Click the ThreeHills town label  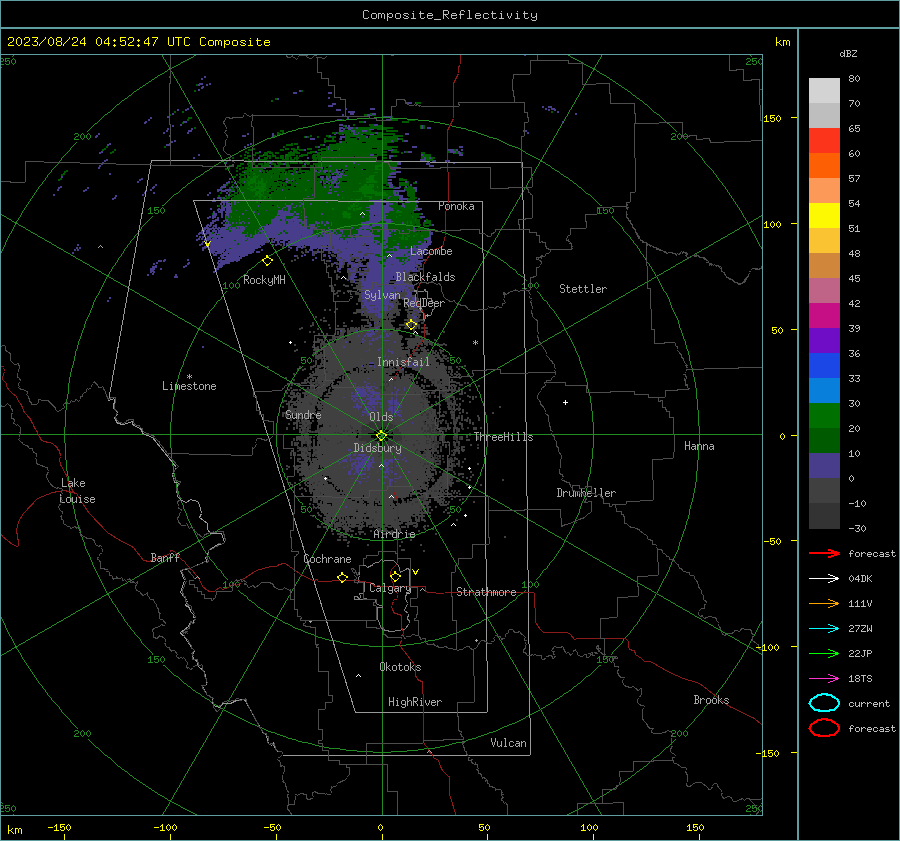click(x=503, y=437)
